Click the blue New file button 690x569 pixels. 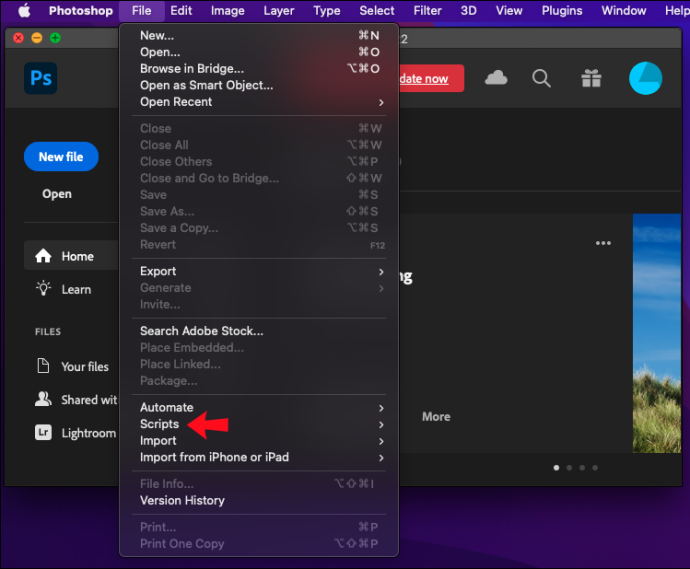pyautogui.click(x=61, y=157)
